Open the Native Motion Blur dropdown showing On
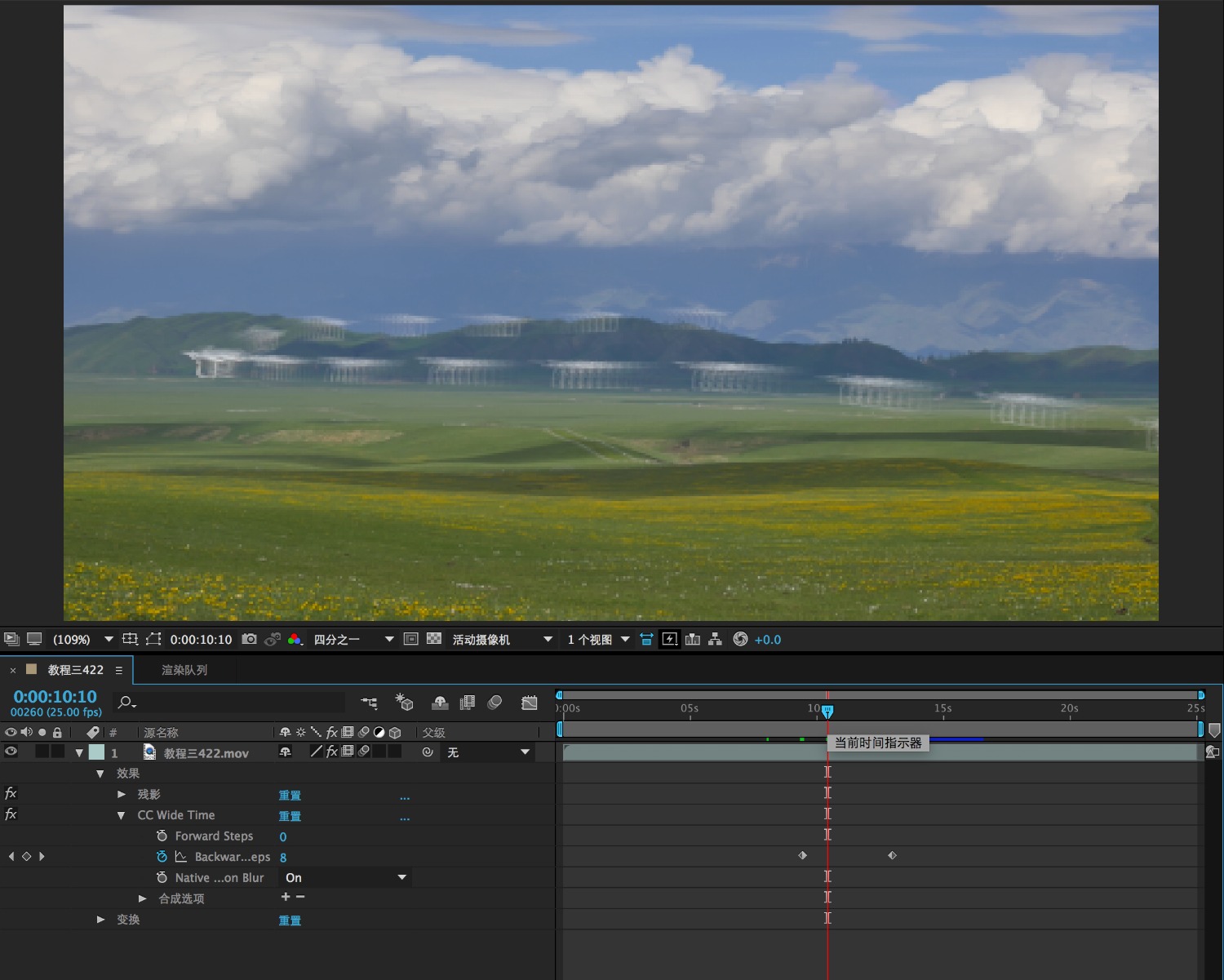 [345, 877]
